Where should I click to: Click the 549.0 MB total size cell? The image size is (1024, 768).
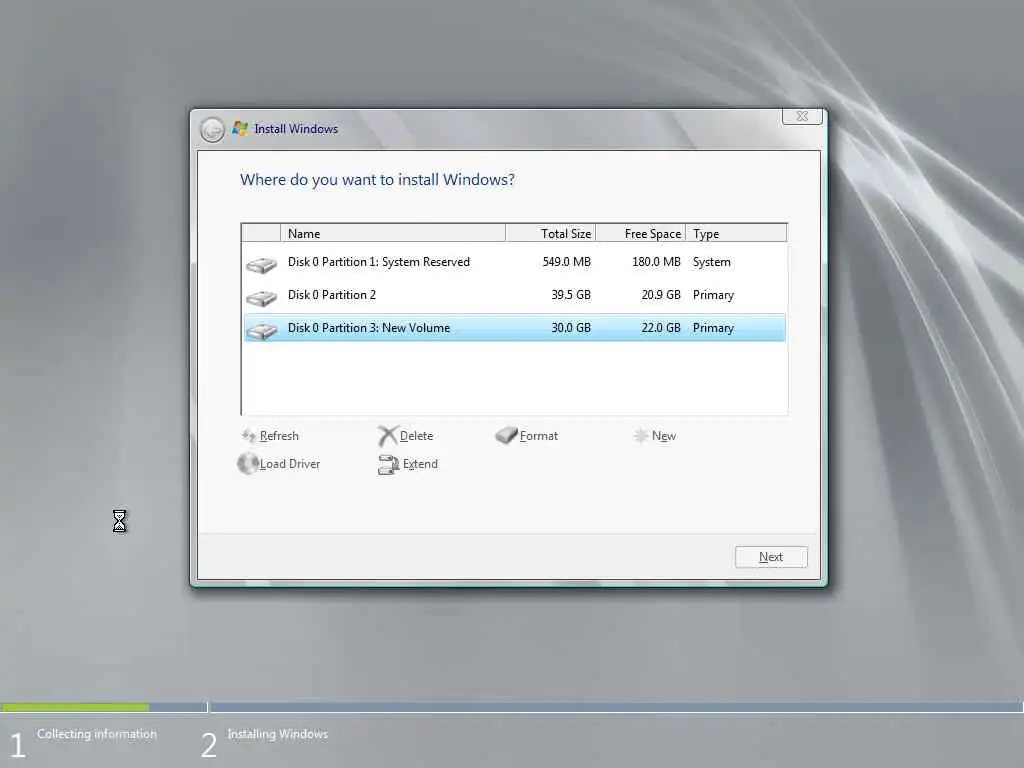click(x=566, y=262)
